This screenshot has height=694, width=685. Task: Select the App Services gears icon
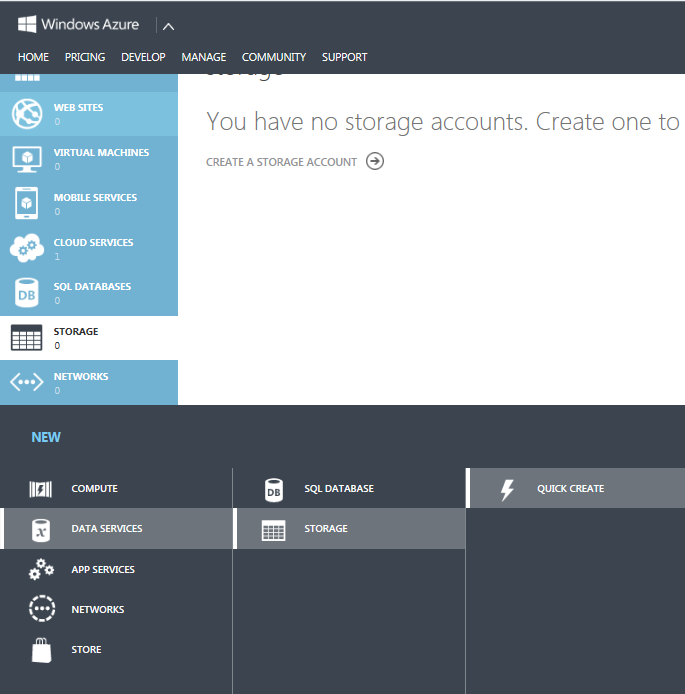click(41, 569)
